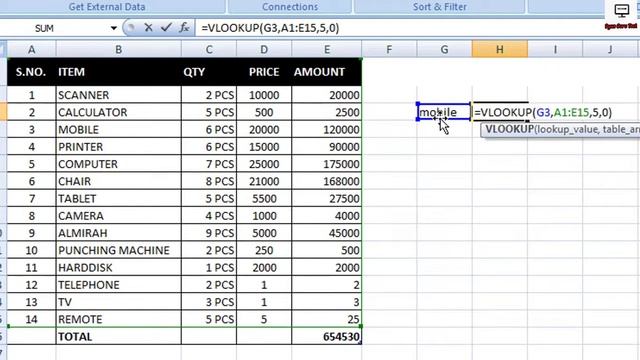Open Insert Function fx dialog

coord(184,28)
